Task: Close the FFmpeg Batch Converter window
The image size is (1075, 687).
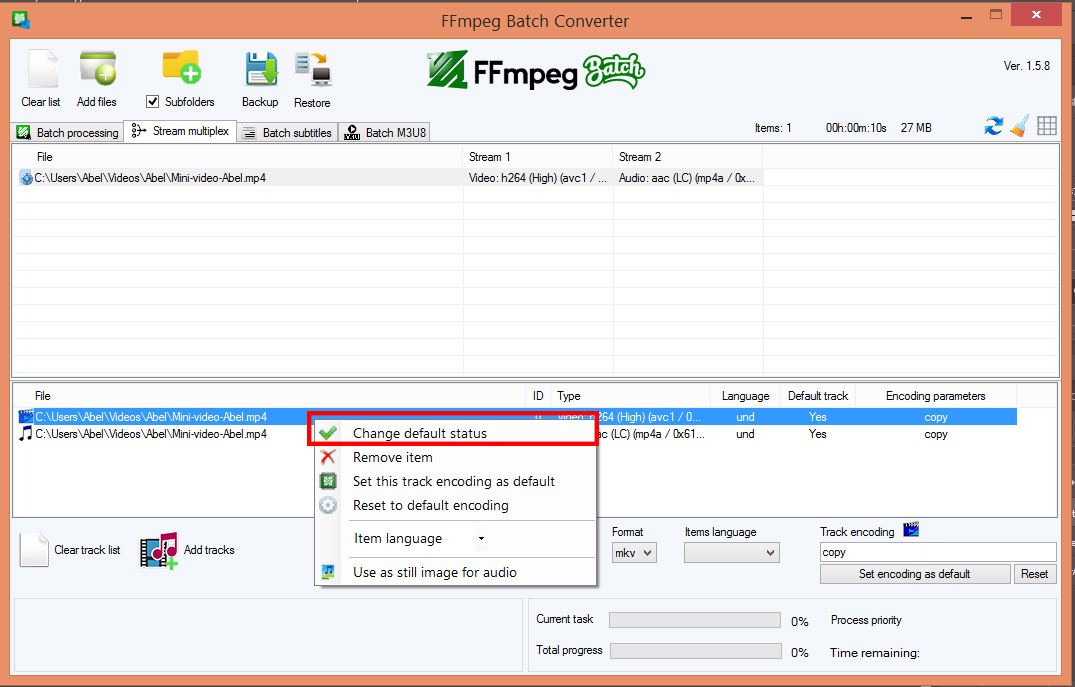Action: point(1037,14)
